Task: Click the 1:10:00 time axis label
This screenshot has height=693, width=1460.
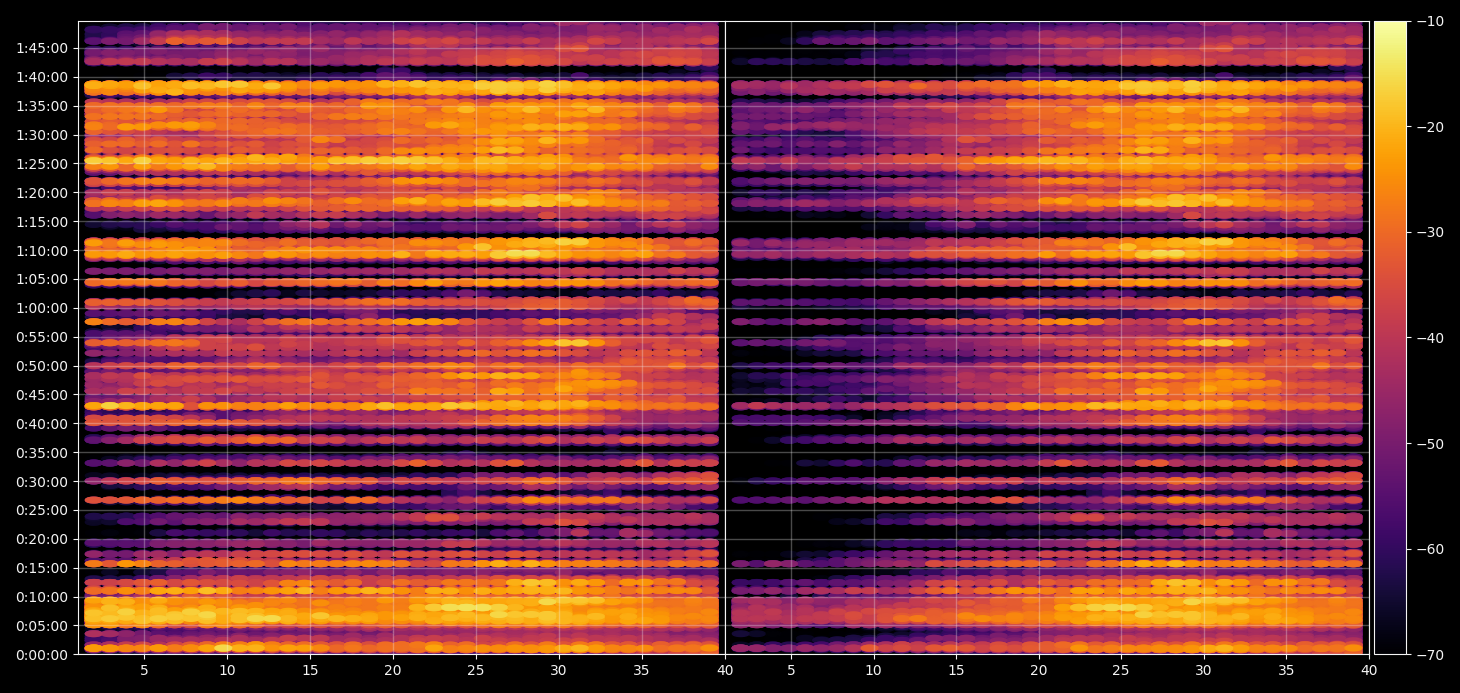Action: pos(42,250)
